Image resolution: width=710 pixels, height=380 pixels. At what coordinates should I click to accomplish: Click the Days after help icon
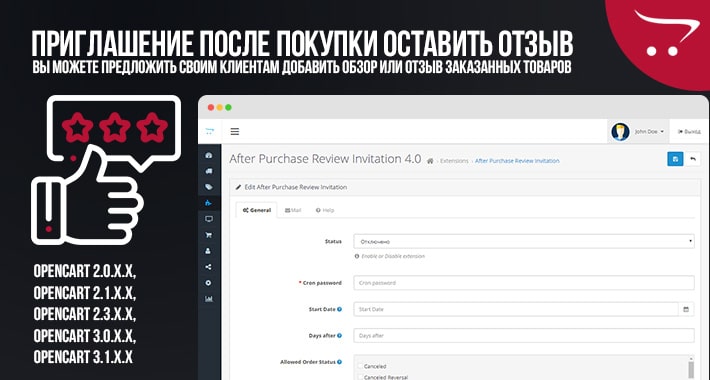339,336
